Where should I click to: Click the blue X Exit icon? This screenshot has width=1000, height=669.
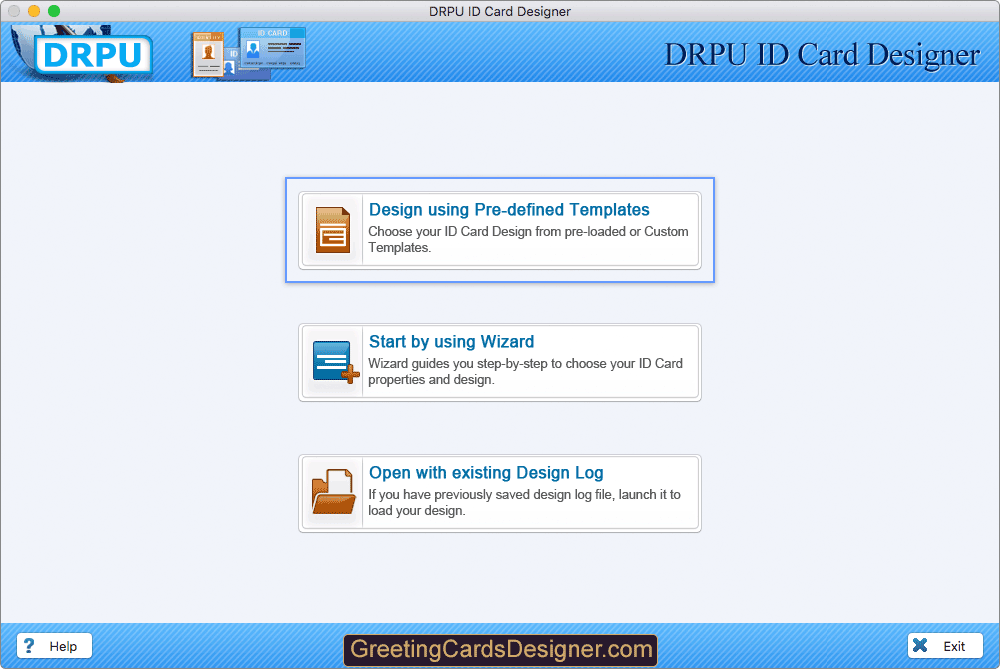(920, 645)
